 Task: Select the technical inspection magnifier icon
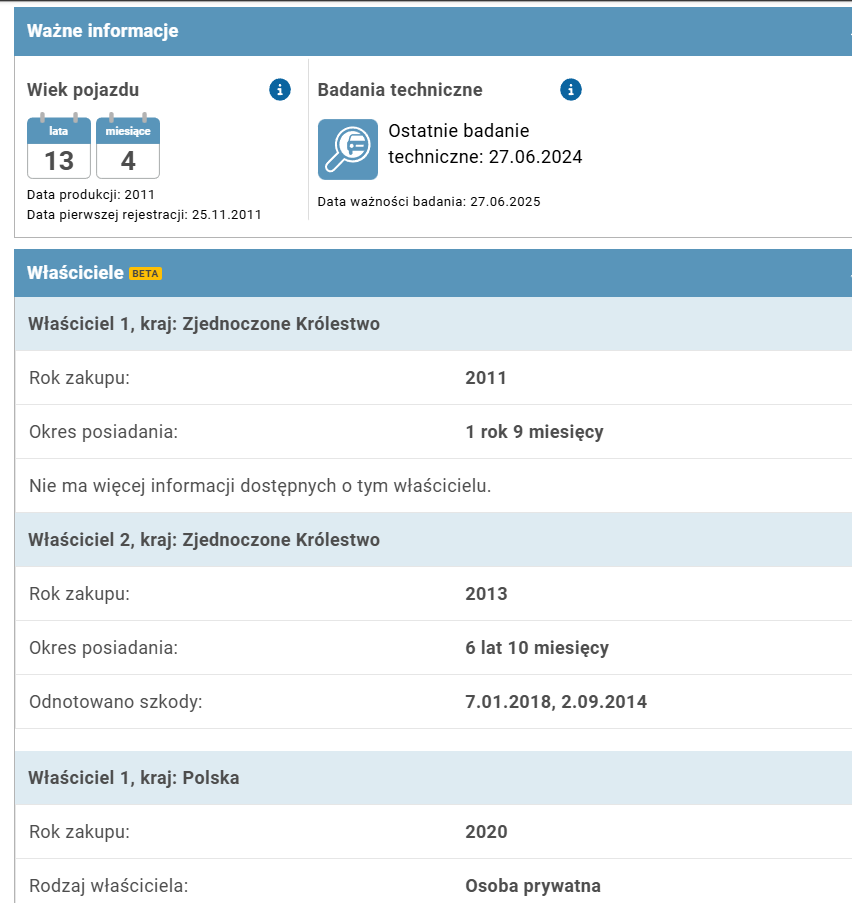[x=348, y=149]
